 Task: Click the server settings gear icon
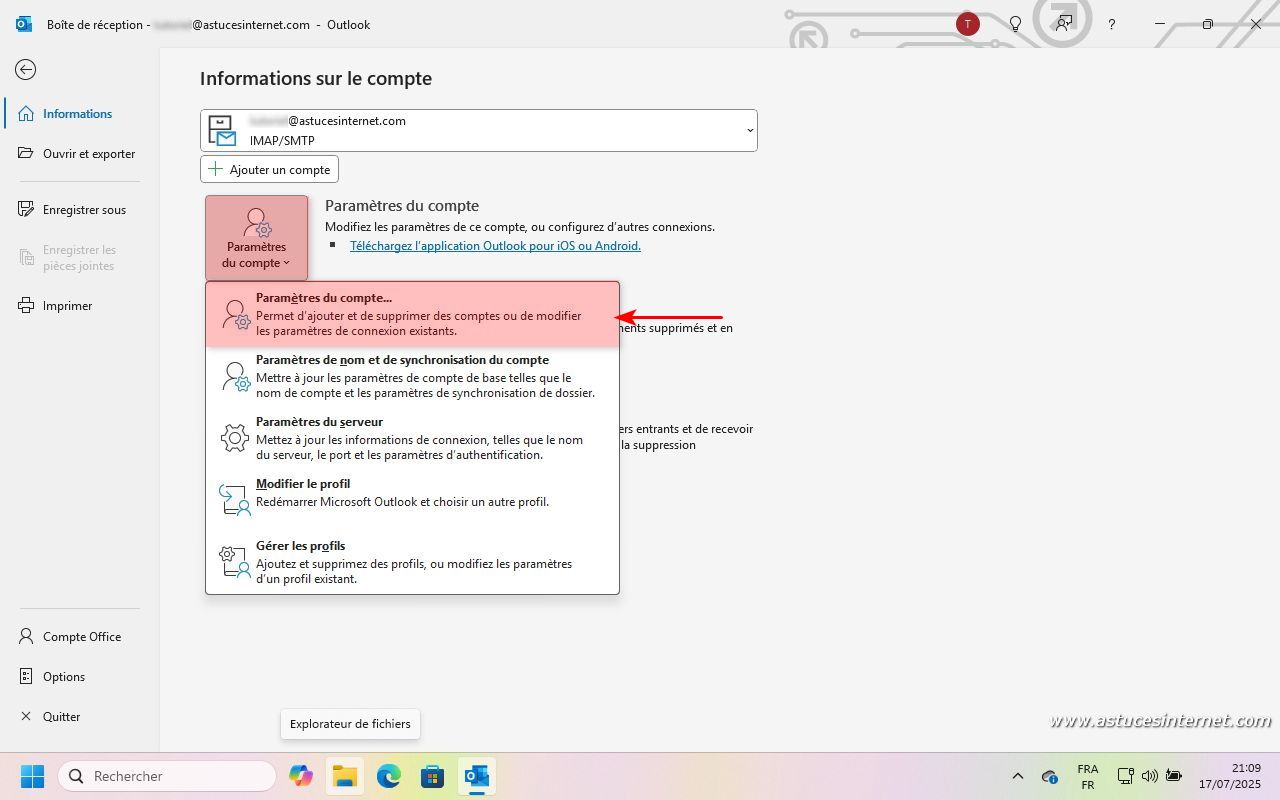point(234,438)
